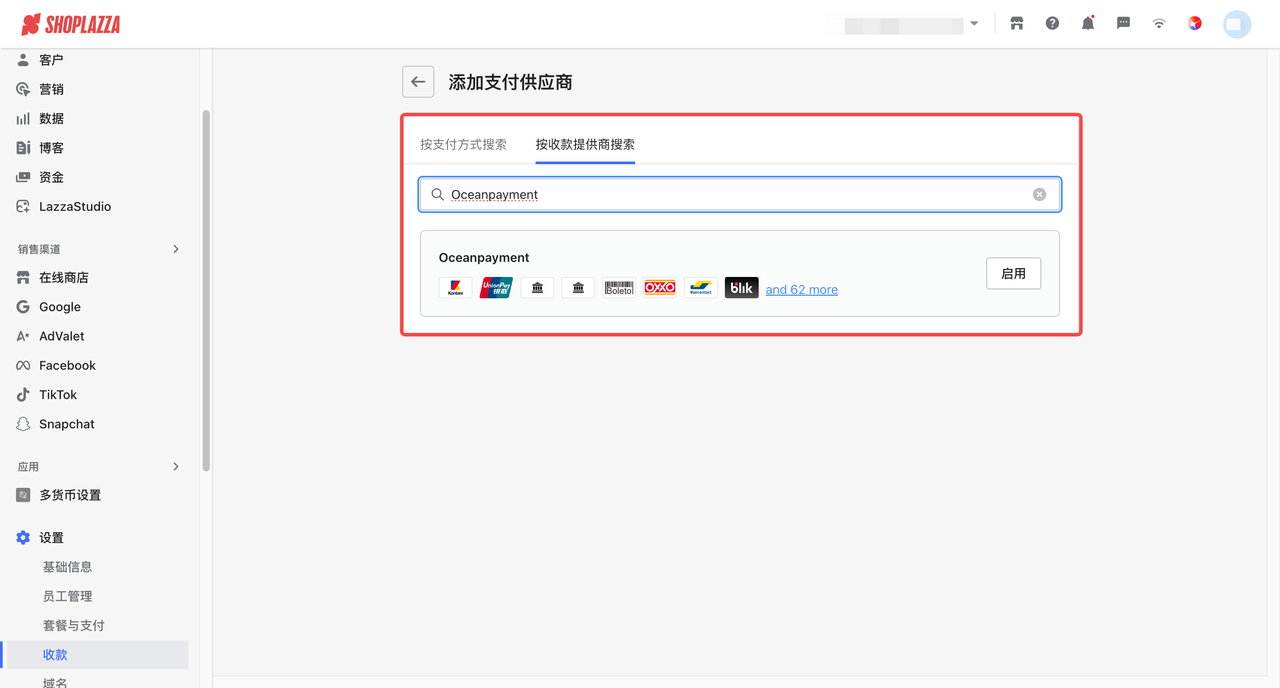Click the UnionPay payment logo
Screen dimensions: 1280x688
pos(497,288)
